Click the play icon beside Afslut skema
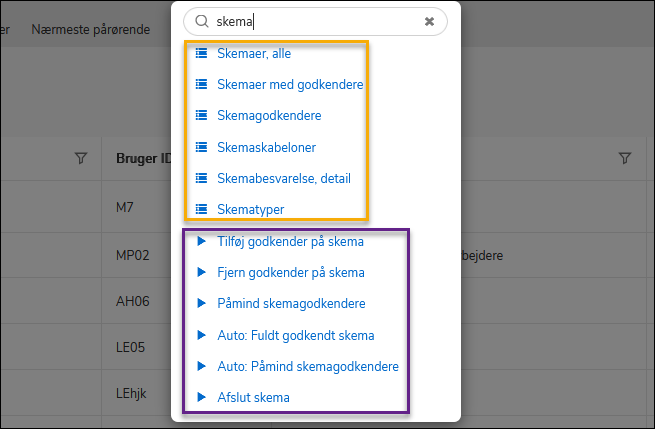This screenshot has height=429, width=655. (x=201, y=398)
